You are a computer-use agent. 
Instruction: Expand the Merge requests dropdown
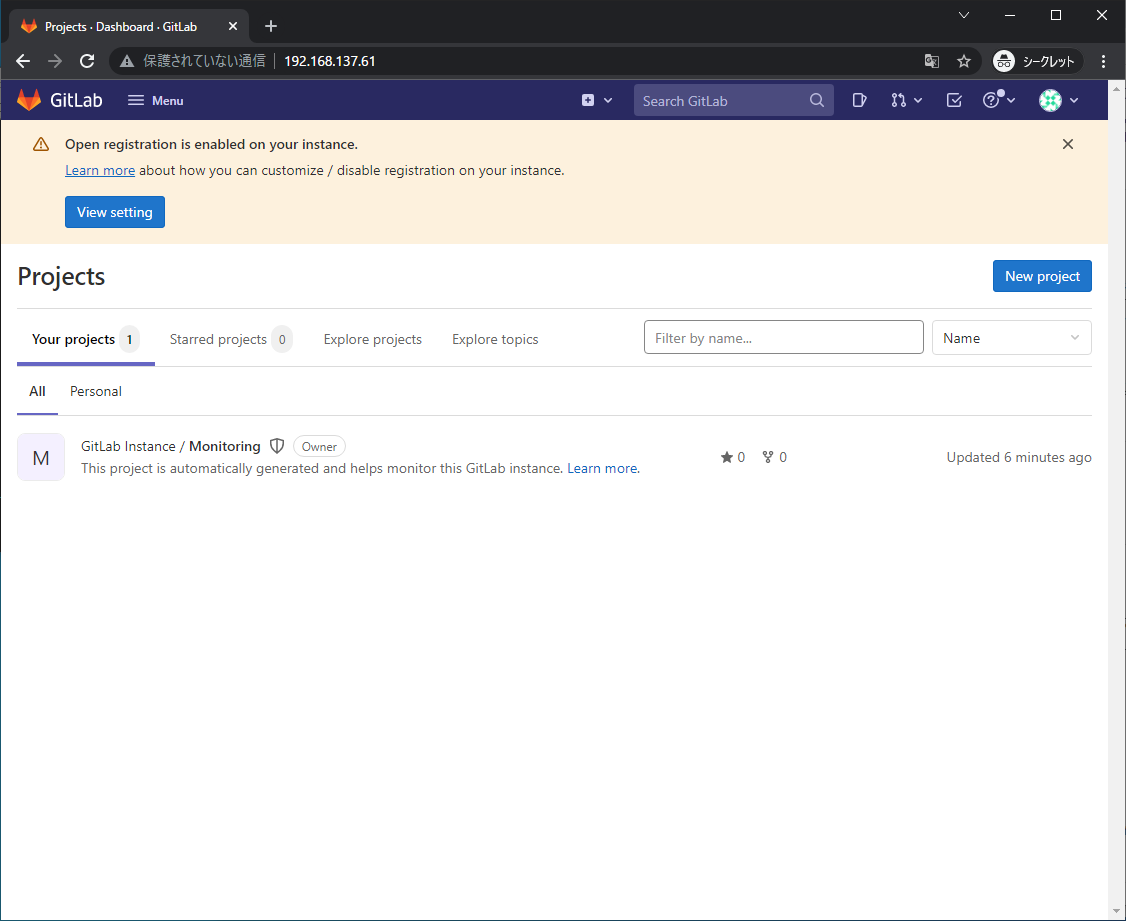pyautogui.click(x=906, y=100)
